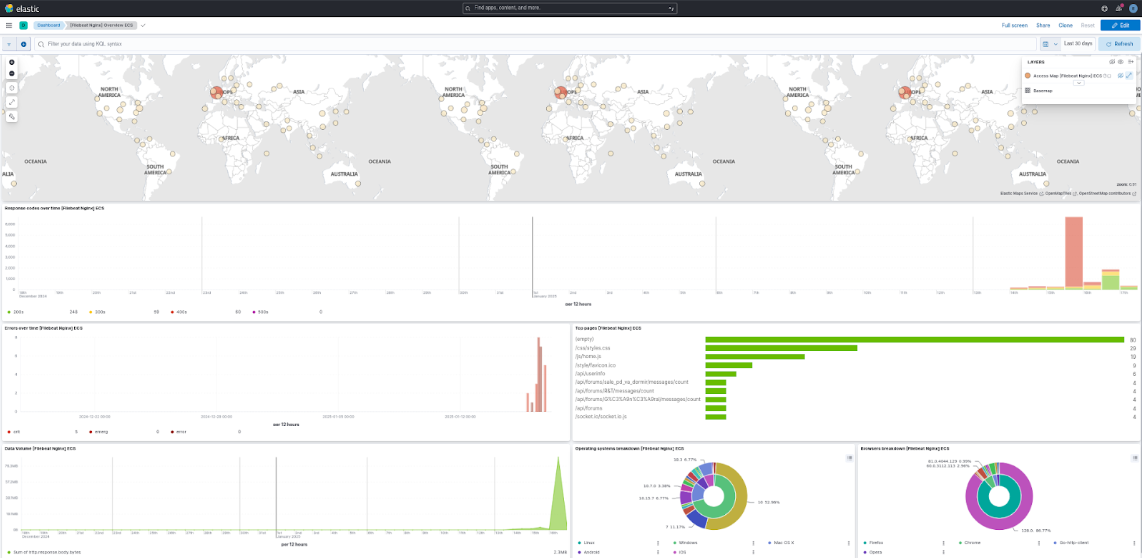Open the map measure tools icon

(12, 102)
